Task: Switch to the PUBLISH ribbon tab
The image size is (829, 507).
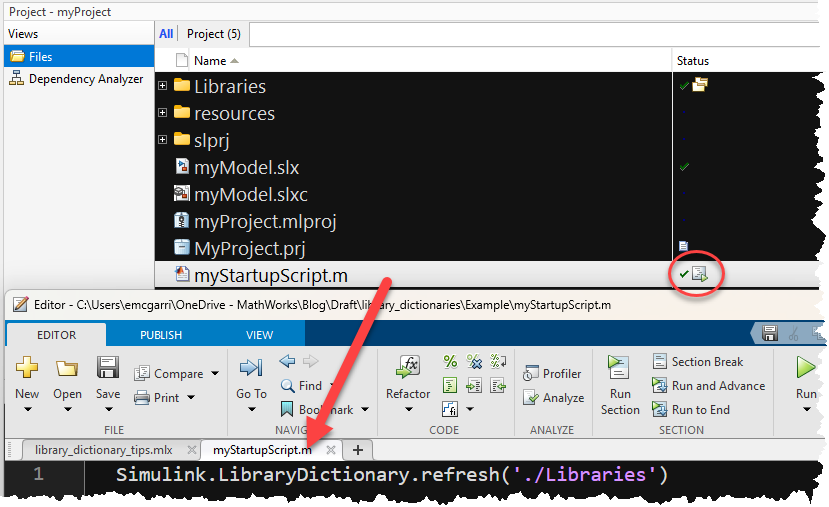Action: (x=161, y=335)
